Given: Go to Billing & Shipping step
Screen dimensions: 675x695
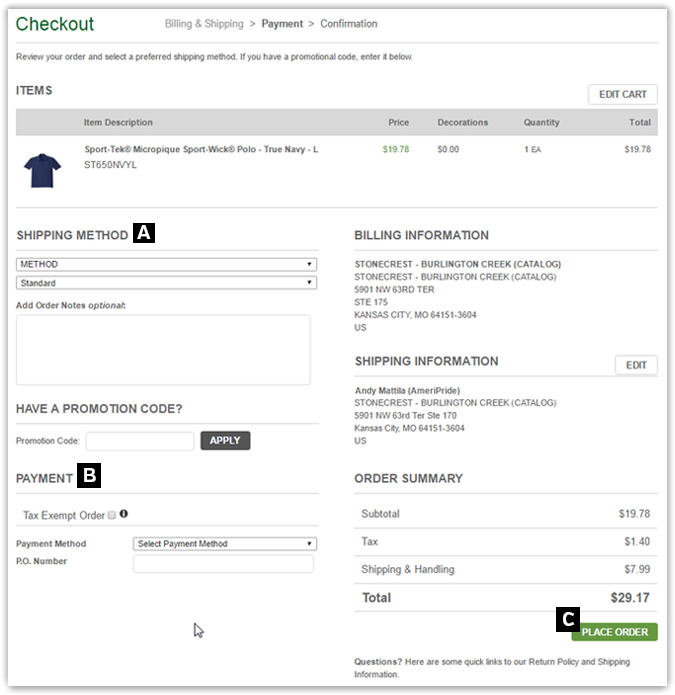Looking at the screenshot, I should [x=203, y=24].
